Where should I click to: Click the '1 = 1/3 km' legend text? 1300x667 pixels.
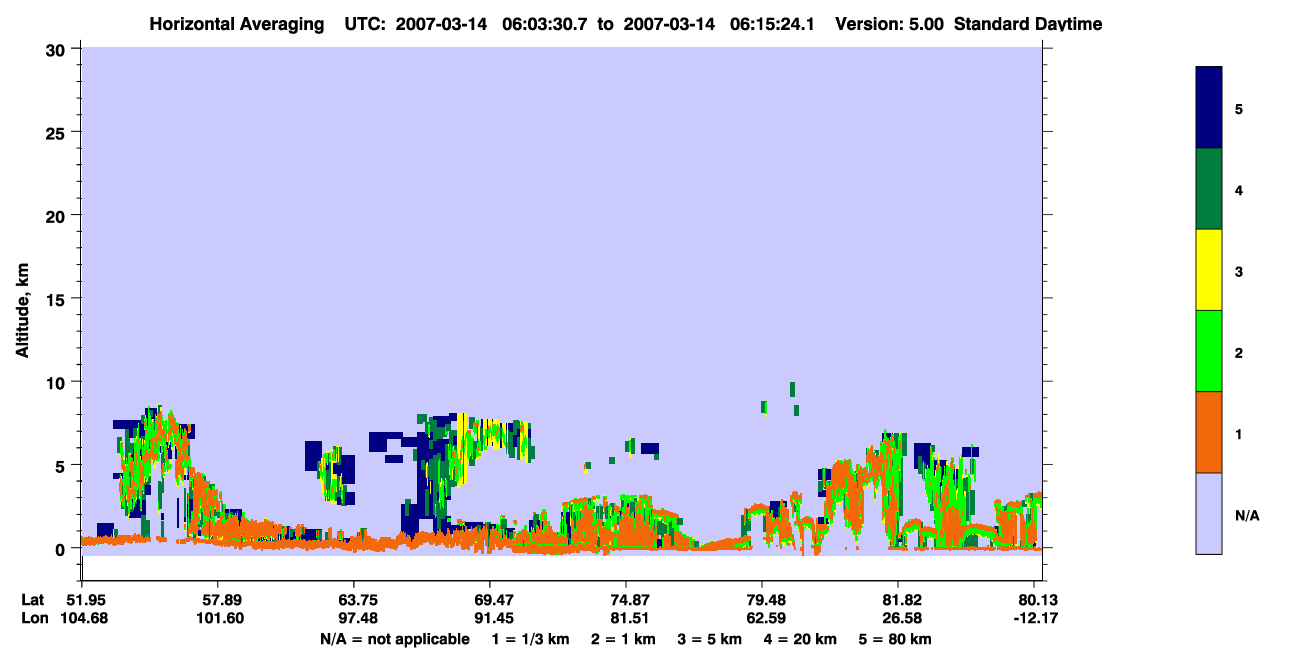(531, 639)
